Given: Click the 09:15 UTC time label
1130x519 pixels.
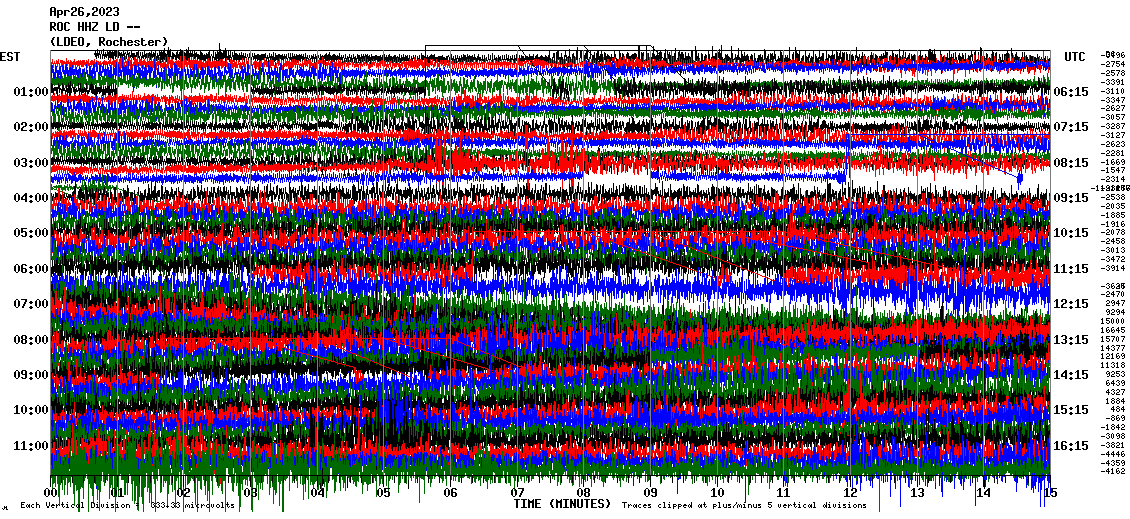Looking at the screenshot, I should point(1071,198).
